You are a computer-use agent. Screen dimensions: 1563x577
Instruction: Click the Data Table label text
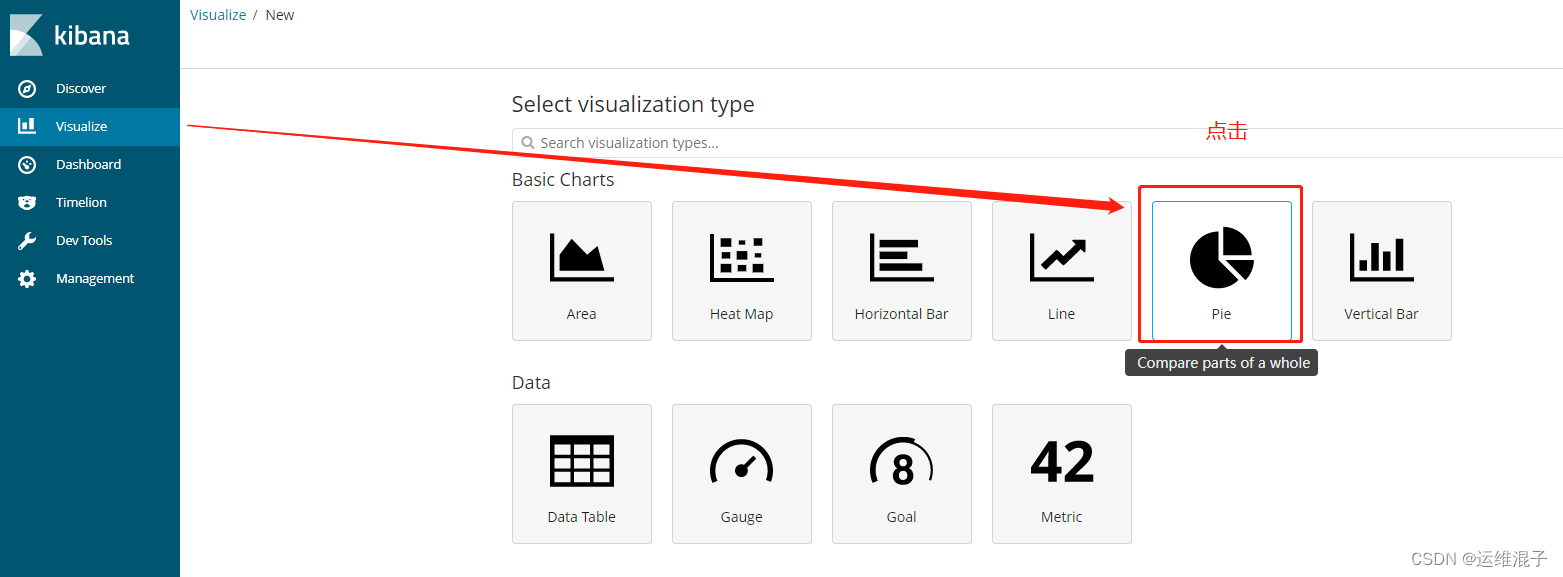click(x=582, y=517)
